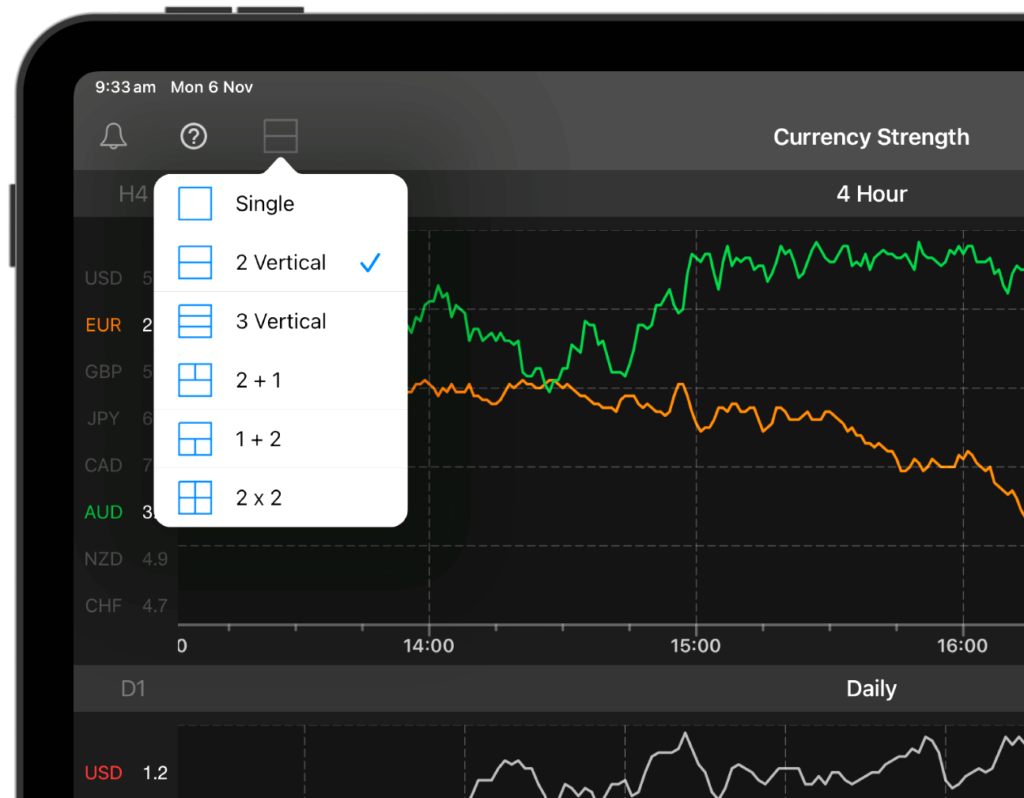Select the GBP currency label
The height and width of the screenshot is (798, 1024).
[103, 371]
